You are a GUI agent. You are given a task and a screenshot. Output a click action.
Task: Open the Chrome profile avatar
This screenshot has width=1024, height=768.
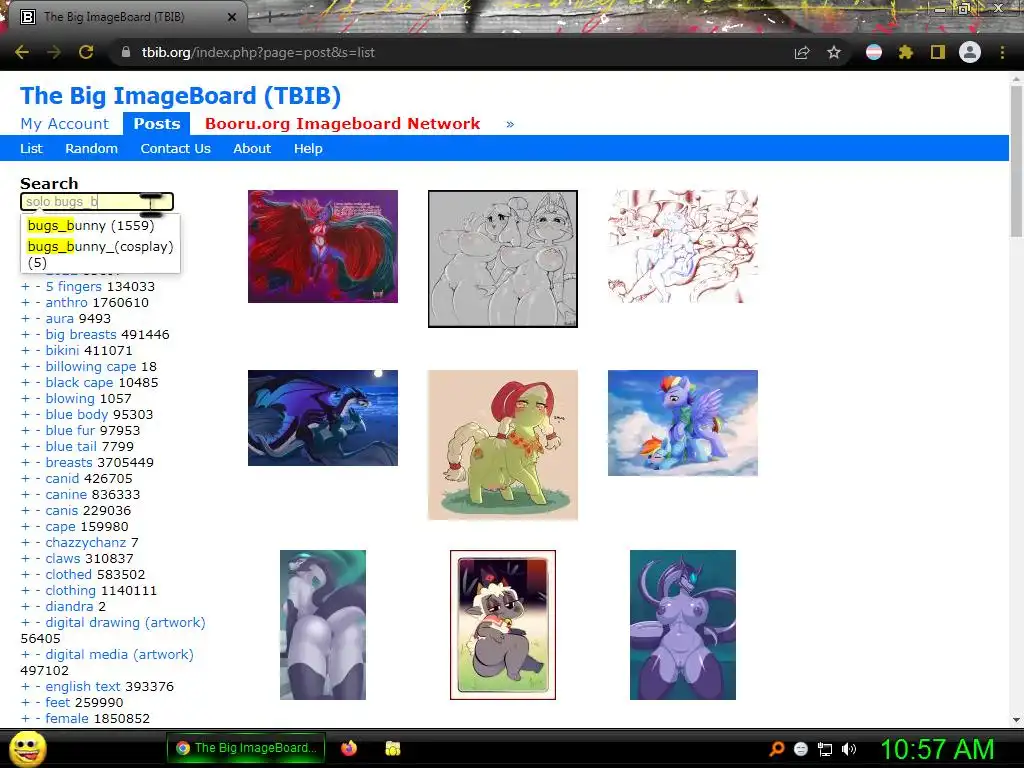(970, 52)
